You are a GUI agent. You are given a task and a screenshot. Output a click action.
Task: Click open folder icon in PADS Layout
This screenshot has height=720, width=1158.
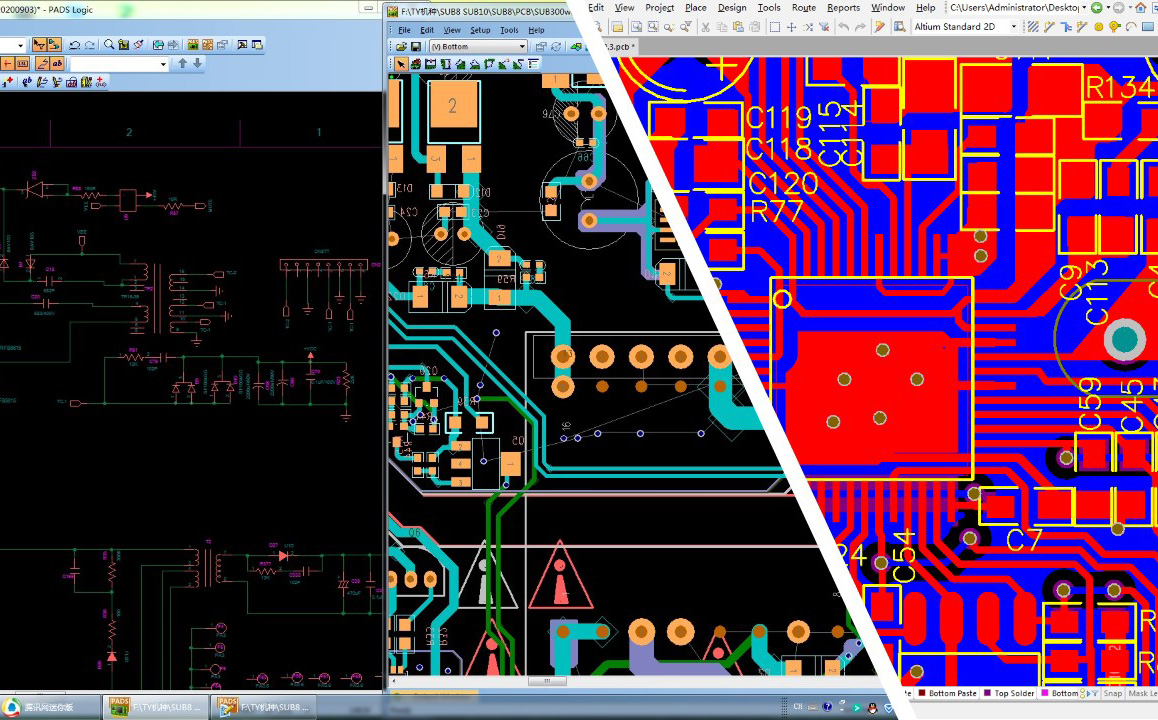[x=401, y=47]
